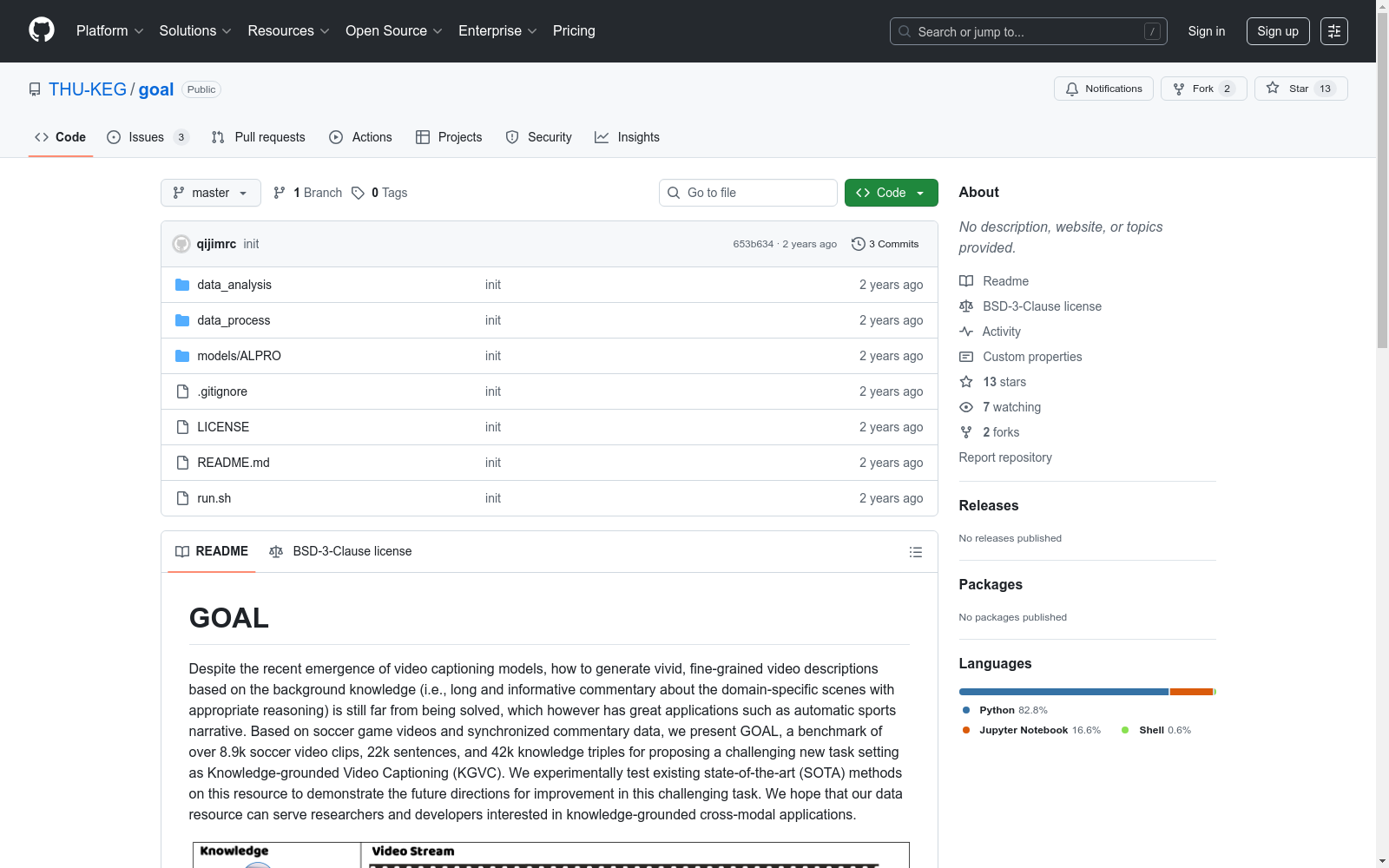Click the qijimrc avatar in the commit bar

(181, 244)
